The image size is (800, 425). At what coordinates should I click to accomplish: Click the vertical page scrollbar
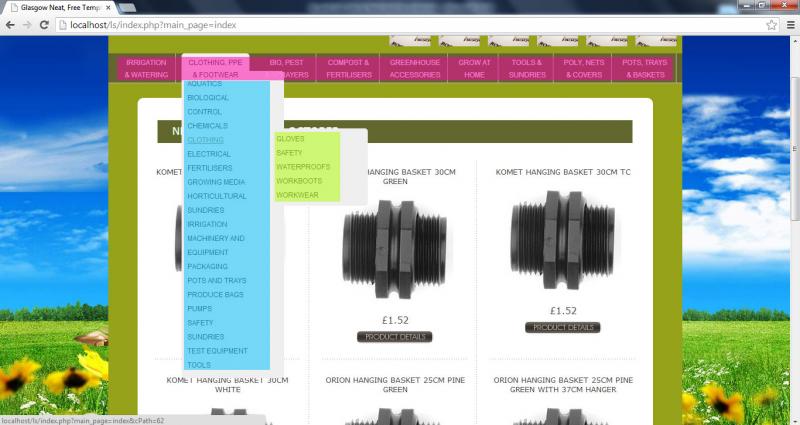[794, 148]
